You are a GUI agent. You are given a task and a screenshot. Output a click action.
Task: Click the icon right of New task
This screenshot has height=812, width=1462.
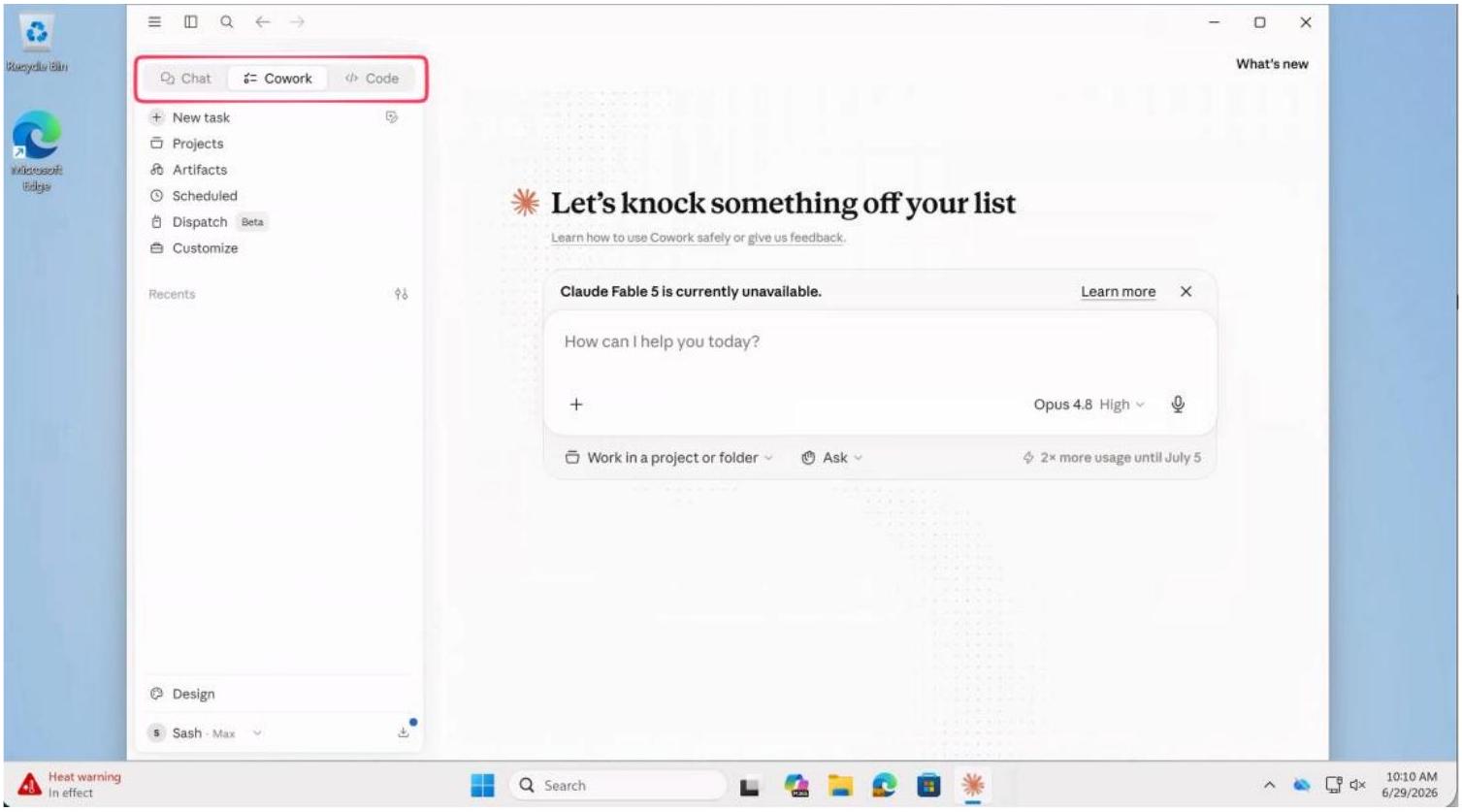392,116
